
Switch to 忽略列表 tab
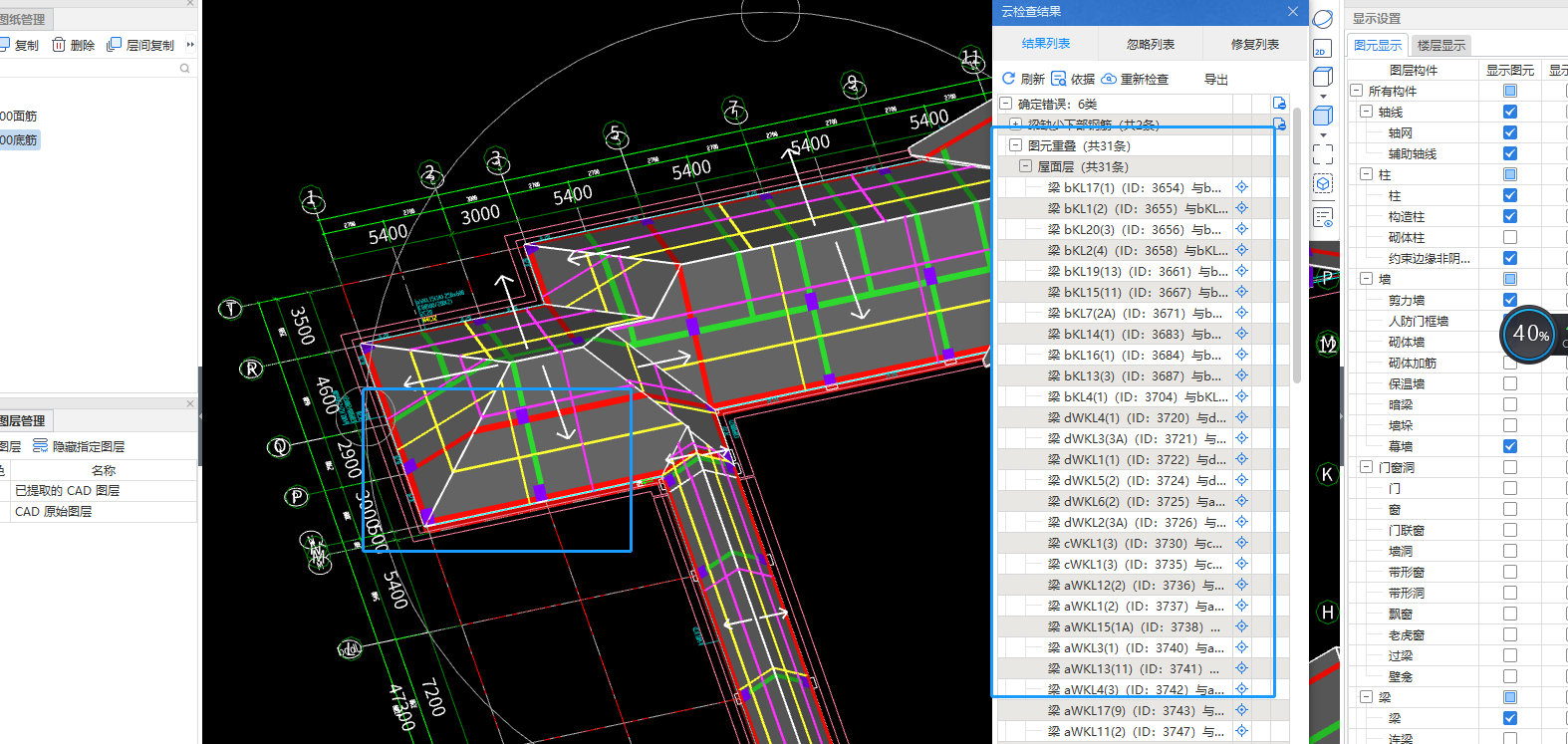1151,44
